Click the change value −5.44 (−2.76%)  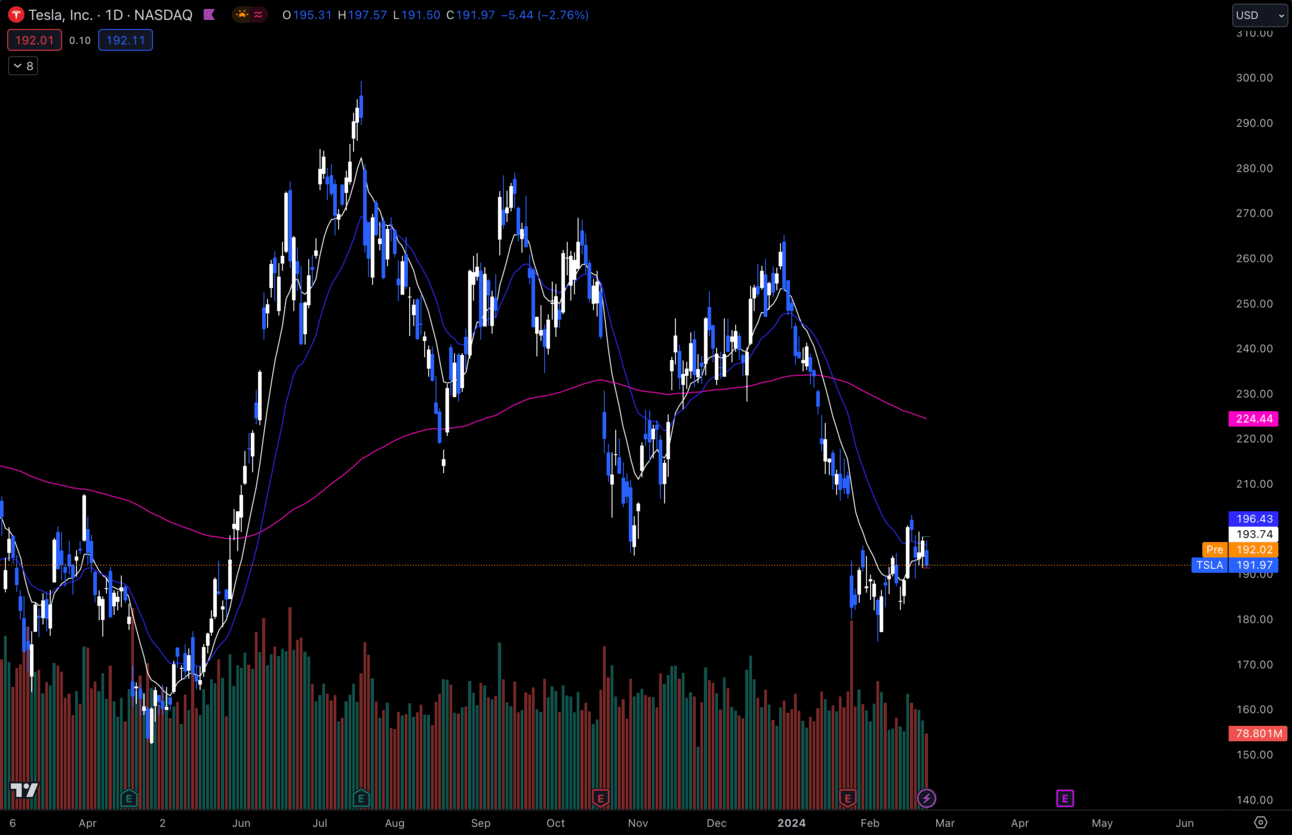click(x=545, y=15)
